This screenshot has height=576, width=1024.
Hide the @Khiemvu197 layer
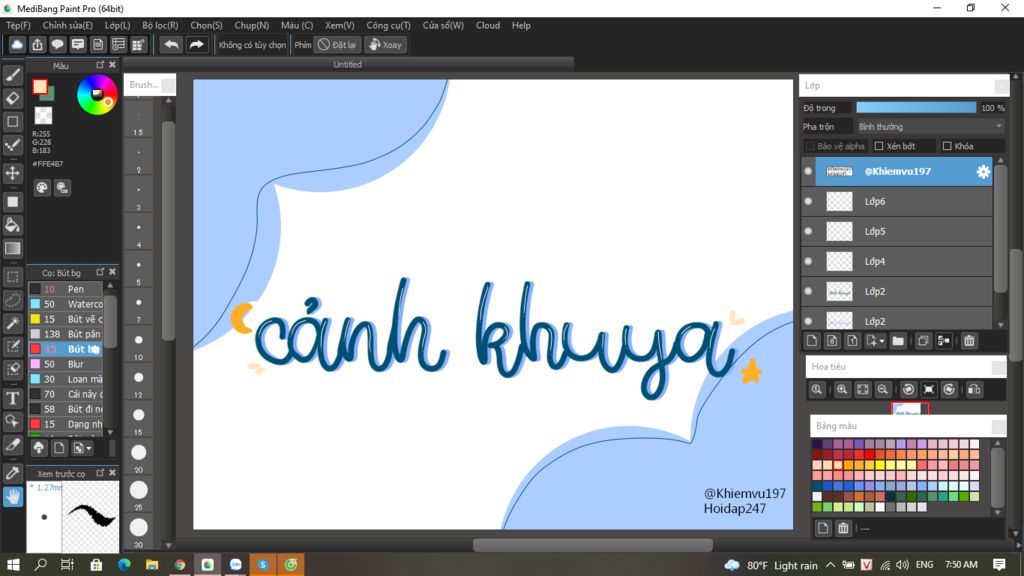808,171
